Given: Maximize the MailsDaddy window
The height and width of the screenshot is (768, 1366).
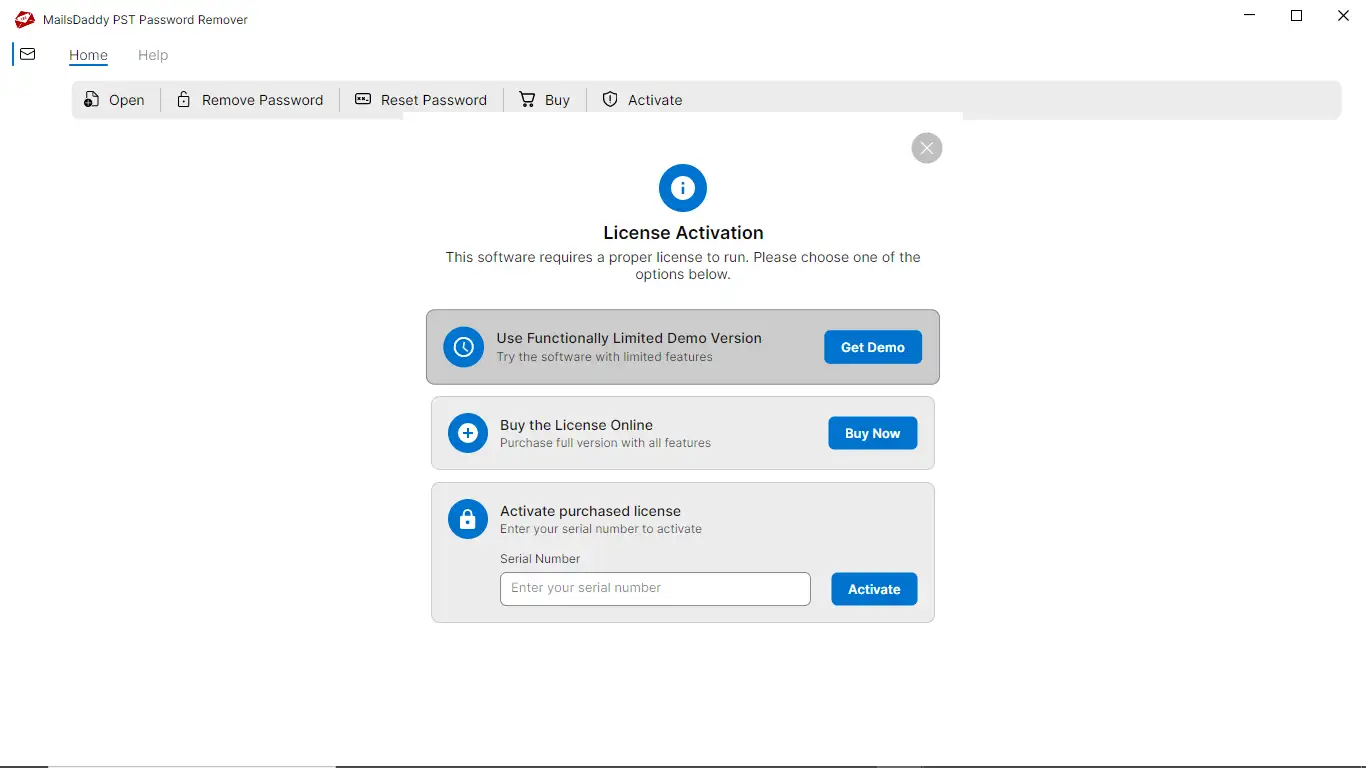Looking at the screenshot, I should coord(1296,15).
